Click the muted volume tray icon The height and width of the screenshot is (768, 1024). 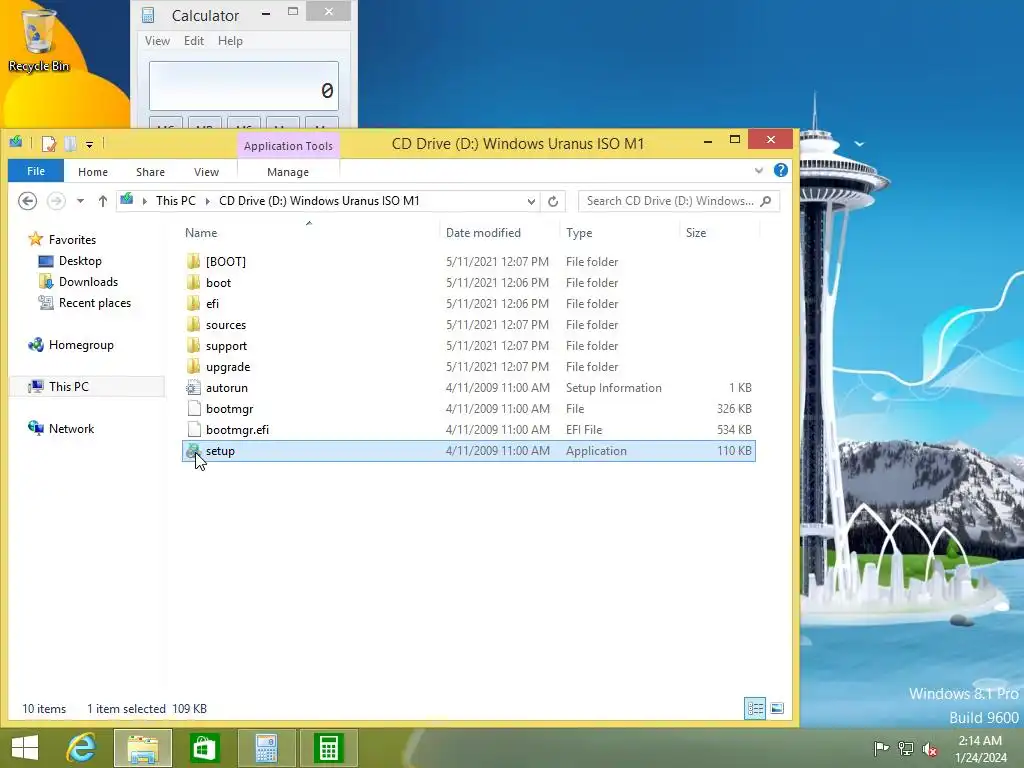pyautogui.click(x=930, y=748)
